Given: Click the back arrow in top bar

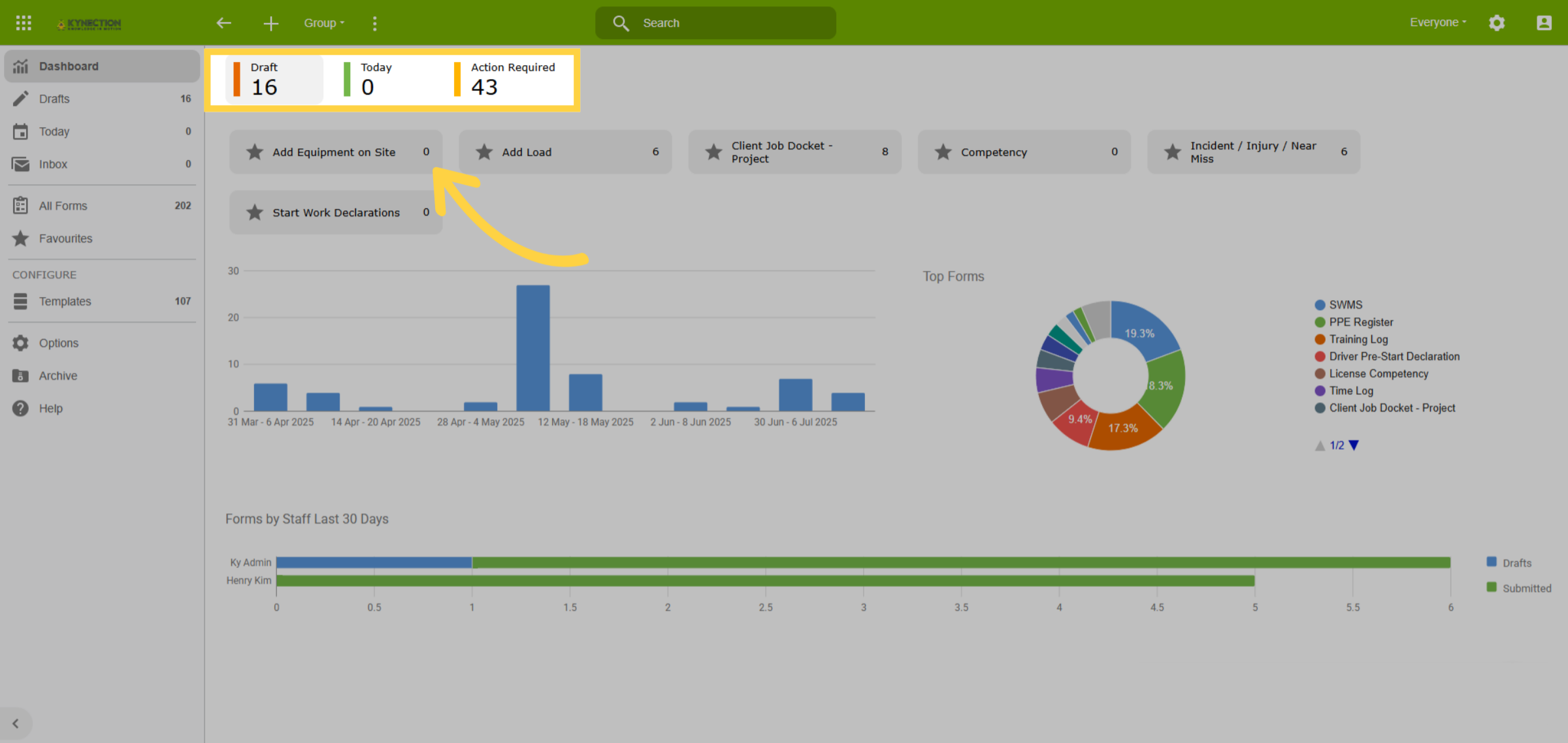Looking at the screenshot, I should click(224, 23).
